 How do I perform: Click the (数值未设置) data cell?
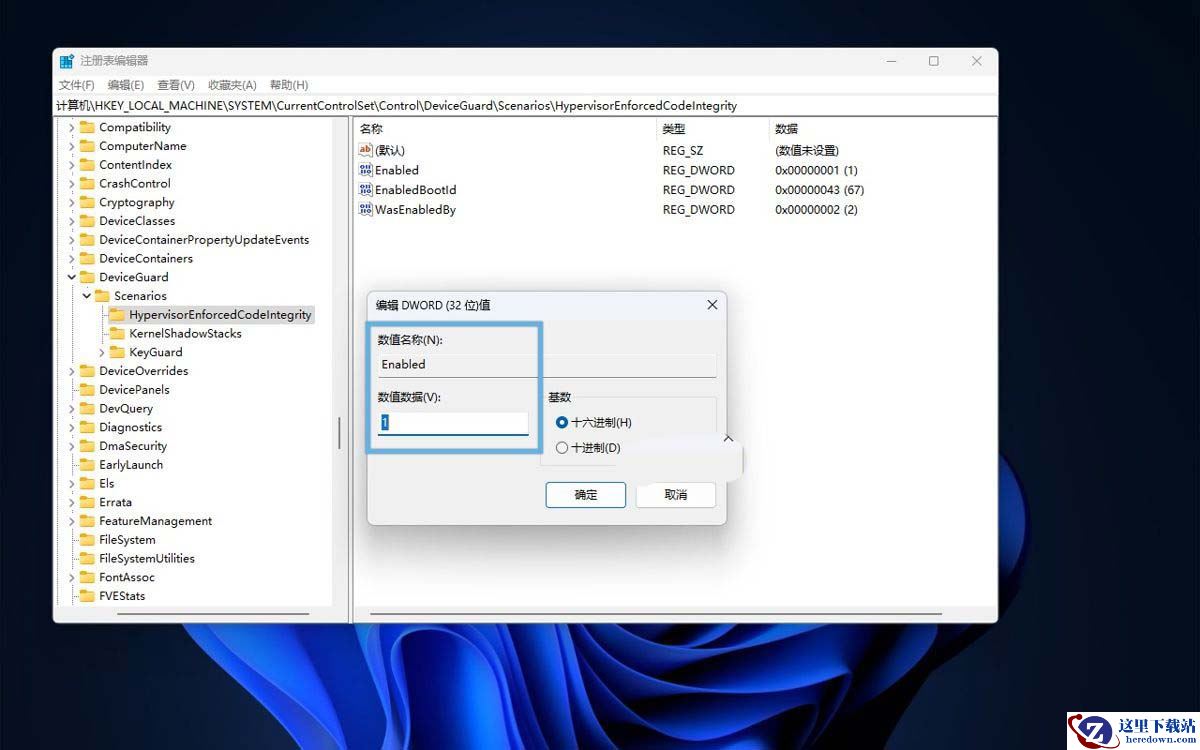tap(807, 150)
